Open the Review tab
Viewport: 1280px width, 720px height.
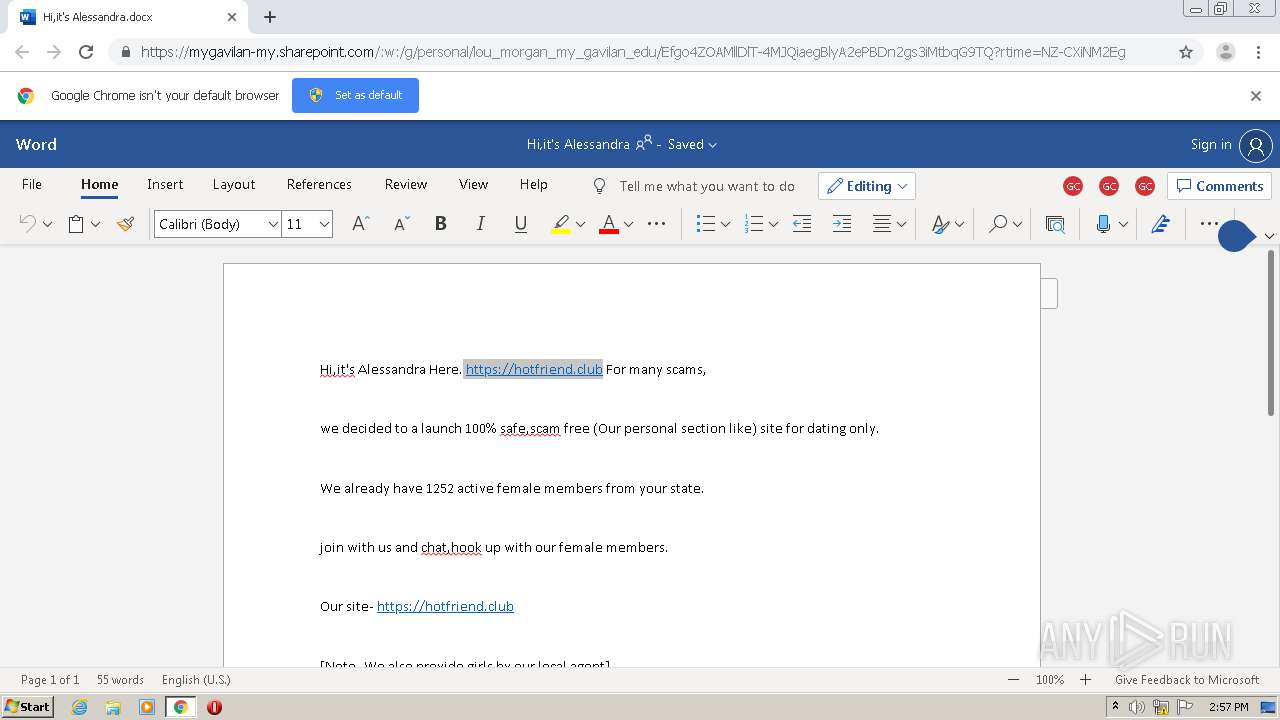click(x=406, y=184)
